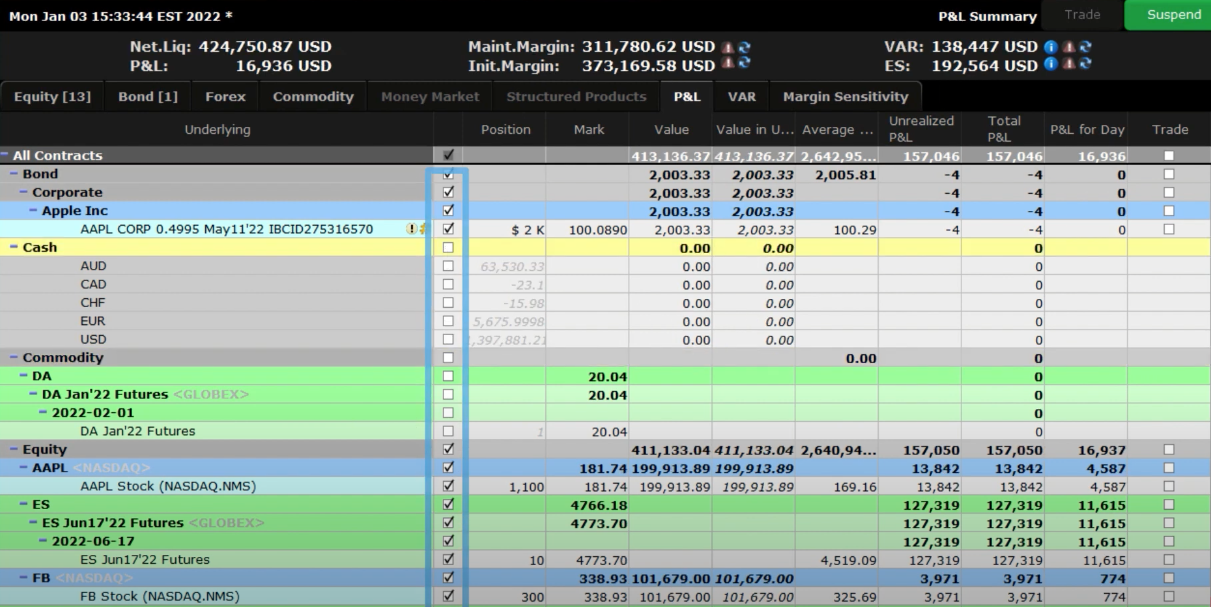1211x607 pixels.
Task: Click the warning icon beside Maint.Margin value
Action: click(728, 47)
